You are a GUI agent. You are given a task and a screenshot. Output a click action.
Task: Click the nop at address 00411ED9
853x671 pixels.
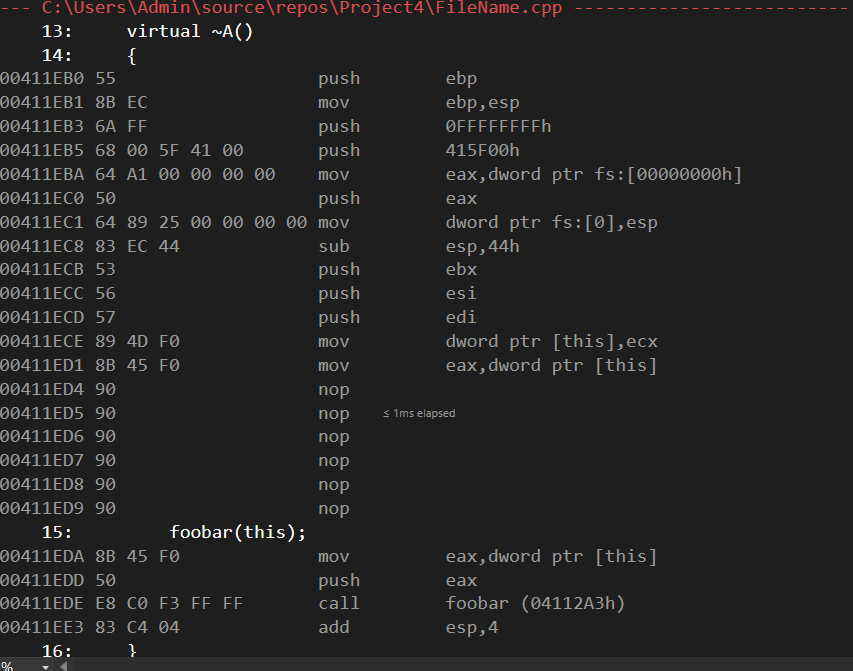(333, 509)
